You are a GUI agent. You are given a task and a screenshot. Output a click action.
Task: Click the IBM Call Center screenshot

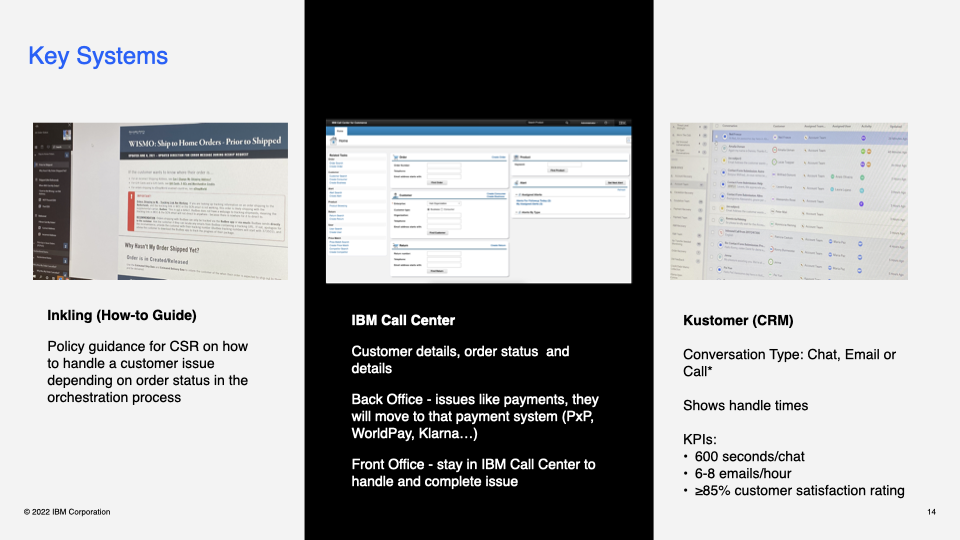(x=479, y=201)
